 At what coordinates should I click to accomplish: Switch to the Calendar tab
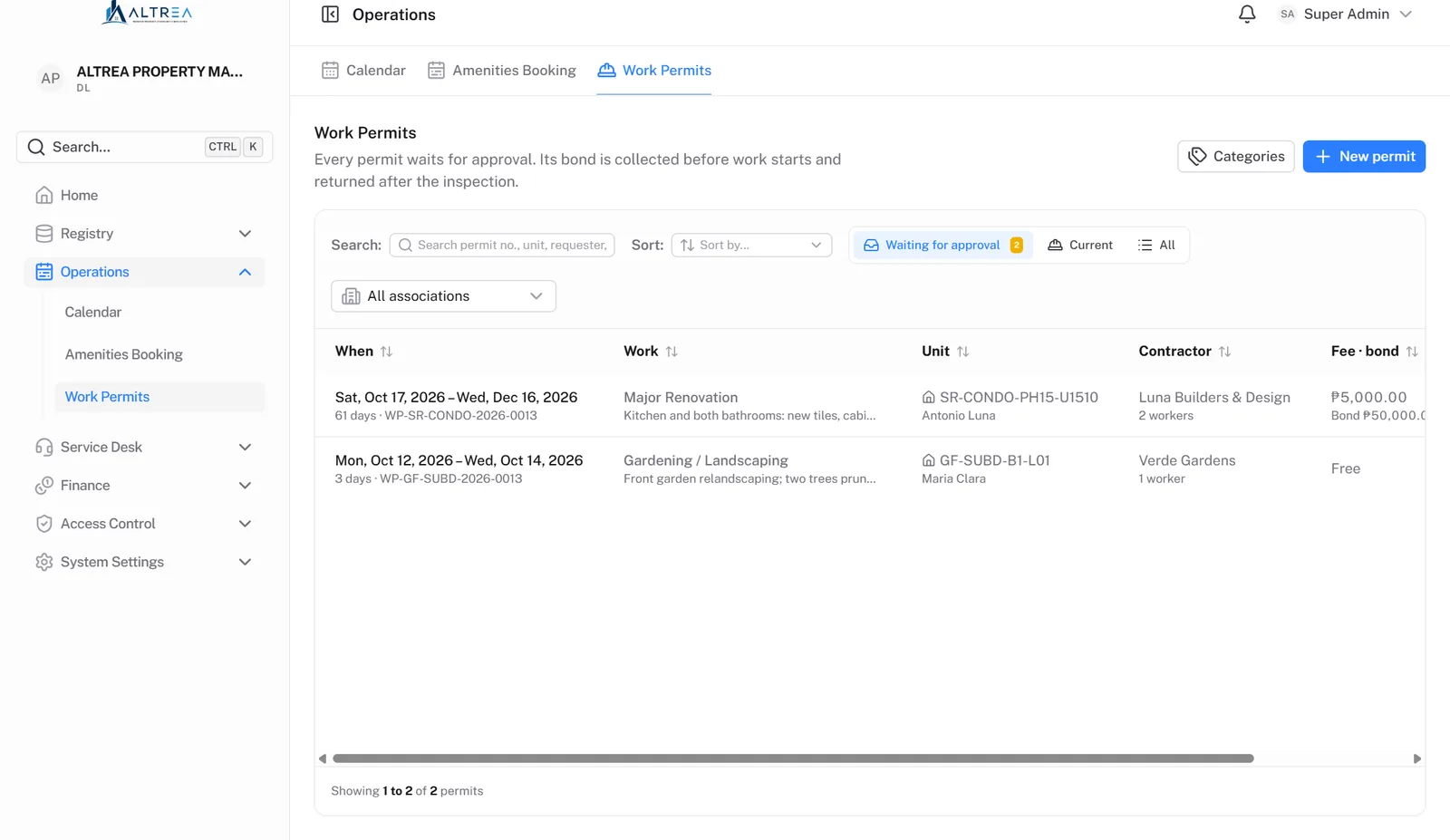click(363, 71)
